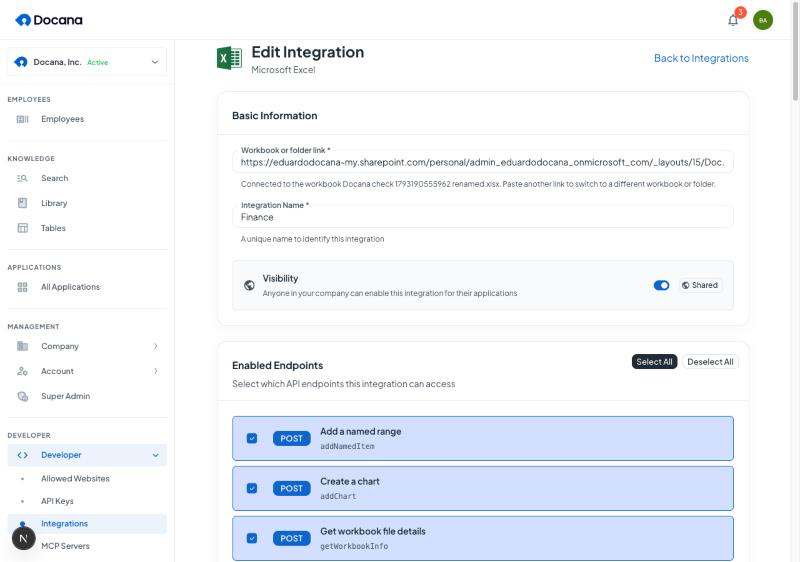Viewport: 800px width, 562px height.
Task: Uncheck the Add a named range endpoint
Action: 252,439
